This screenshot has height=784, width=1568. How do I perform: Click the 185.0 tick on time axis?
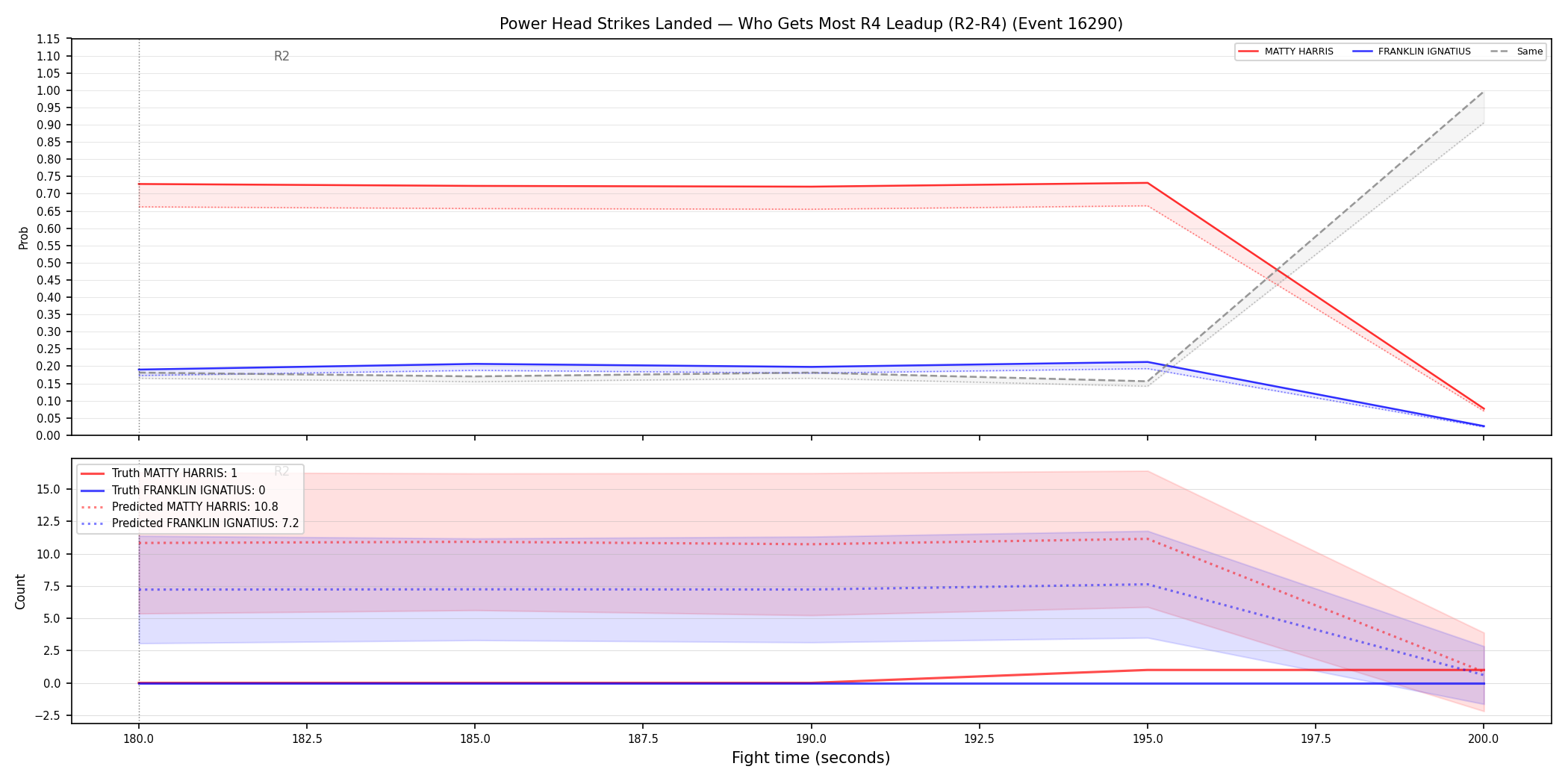click(x=475, y=739)
